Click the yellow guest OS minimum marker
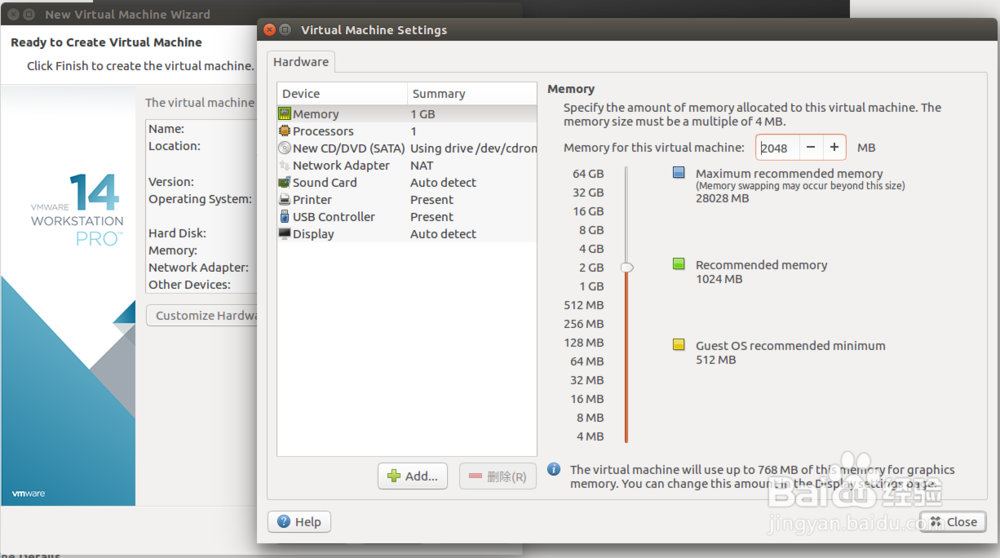The image size is (1000, 558). coord(679,345)
